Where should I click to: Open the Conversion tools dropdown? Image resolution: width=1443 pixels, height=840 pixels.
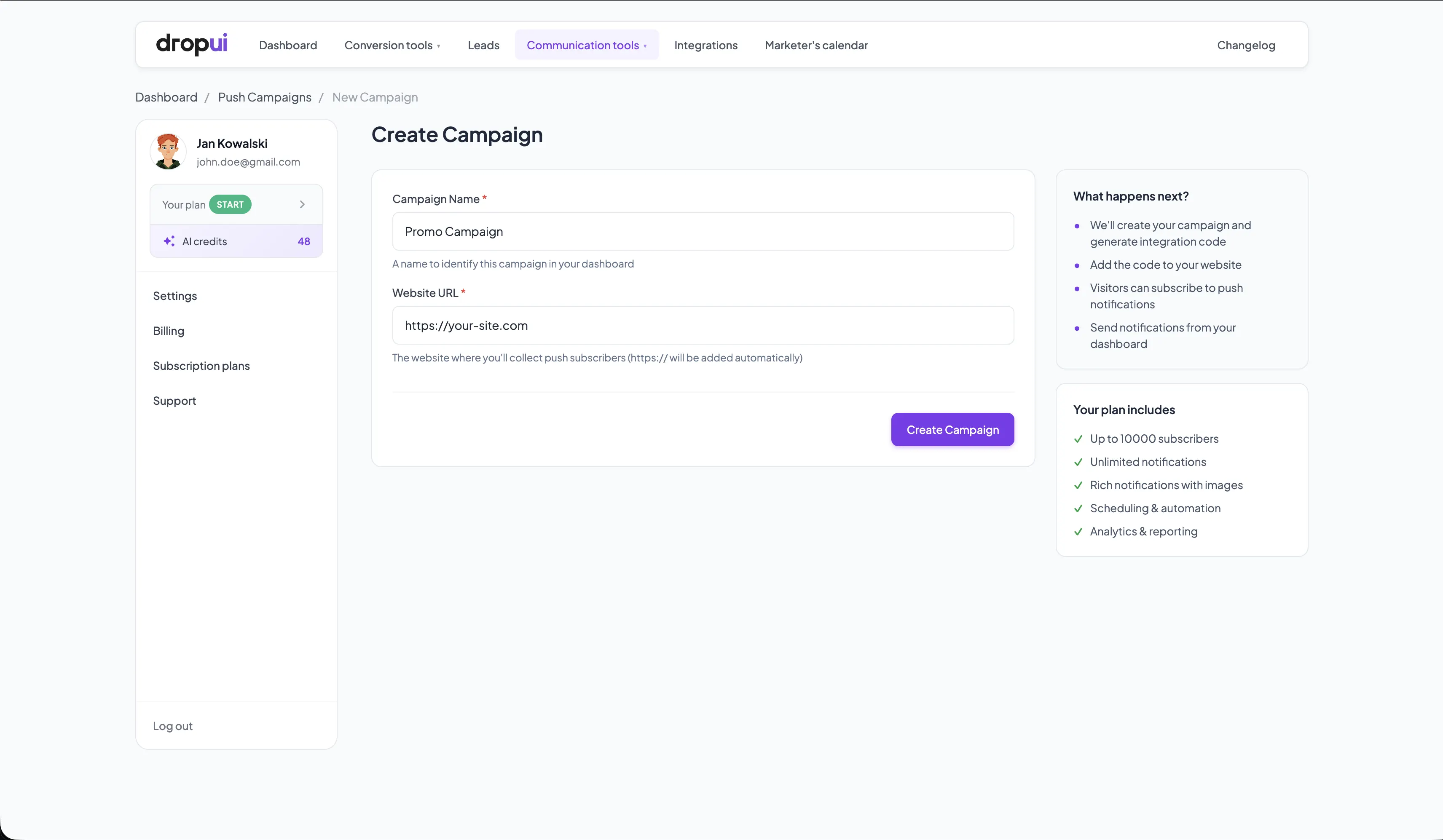392,45
